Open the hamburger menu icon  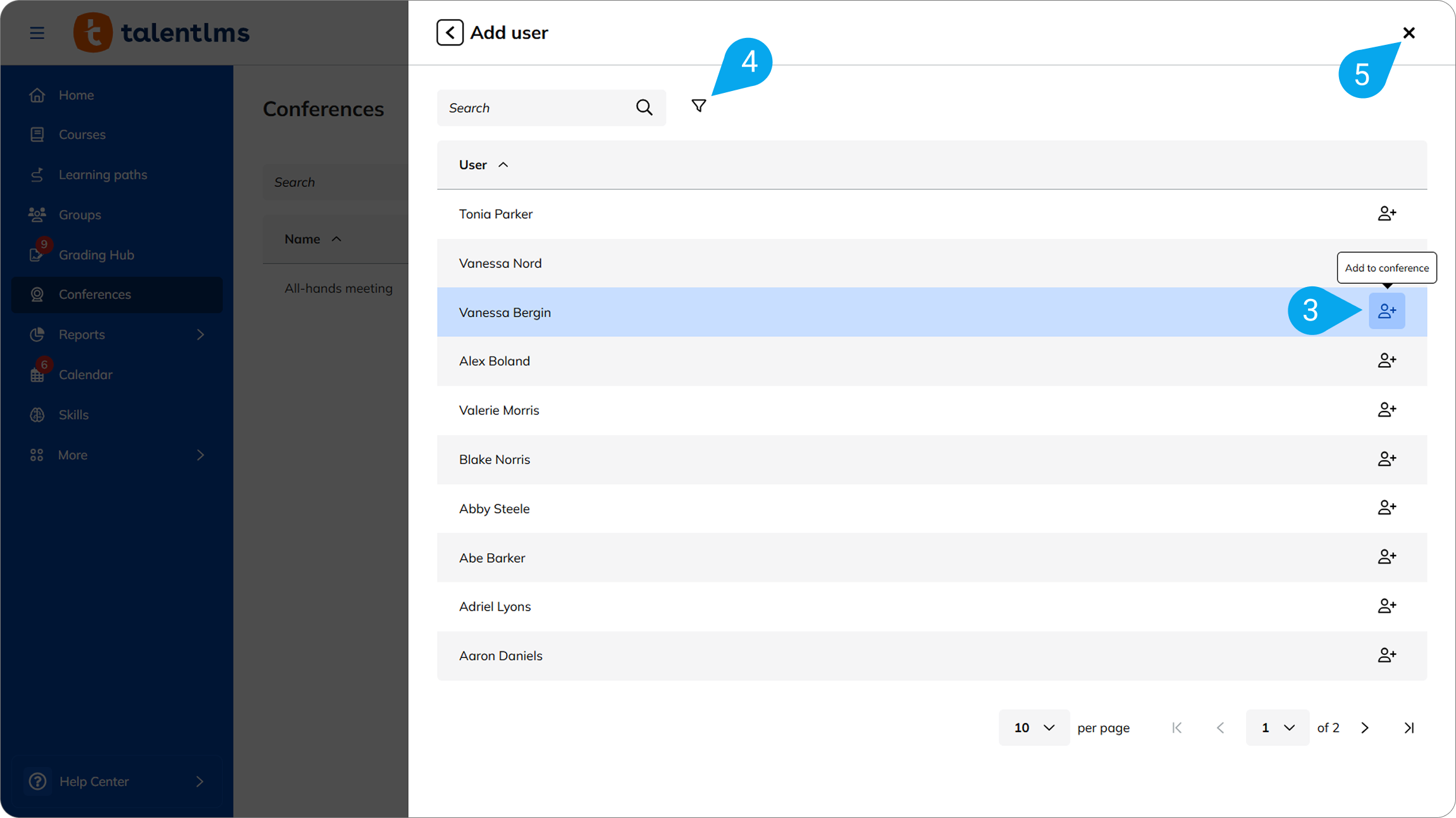[37, 33]
